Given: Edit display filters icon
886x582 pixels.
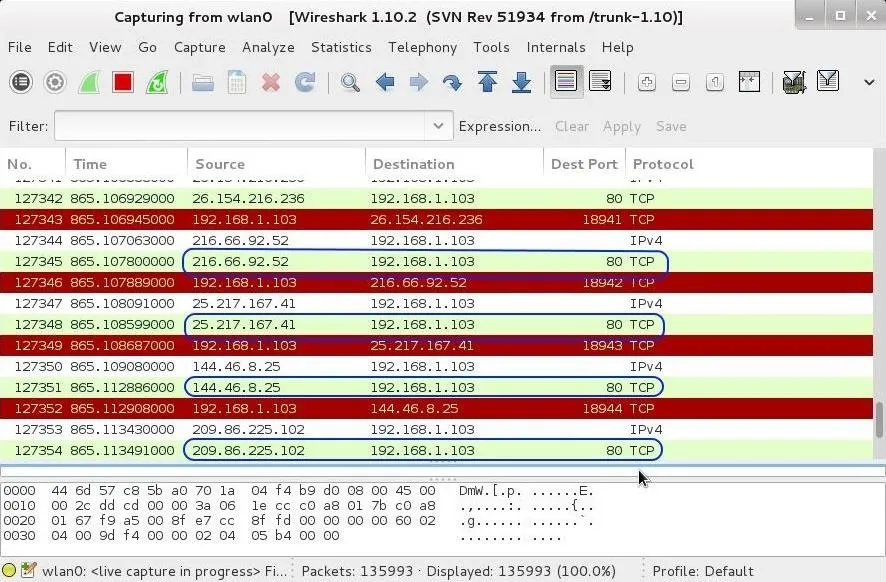Looking at the screenshot, I should [x=828, y=80].
